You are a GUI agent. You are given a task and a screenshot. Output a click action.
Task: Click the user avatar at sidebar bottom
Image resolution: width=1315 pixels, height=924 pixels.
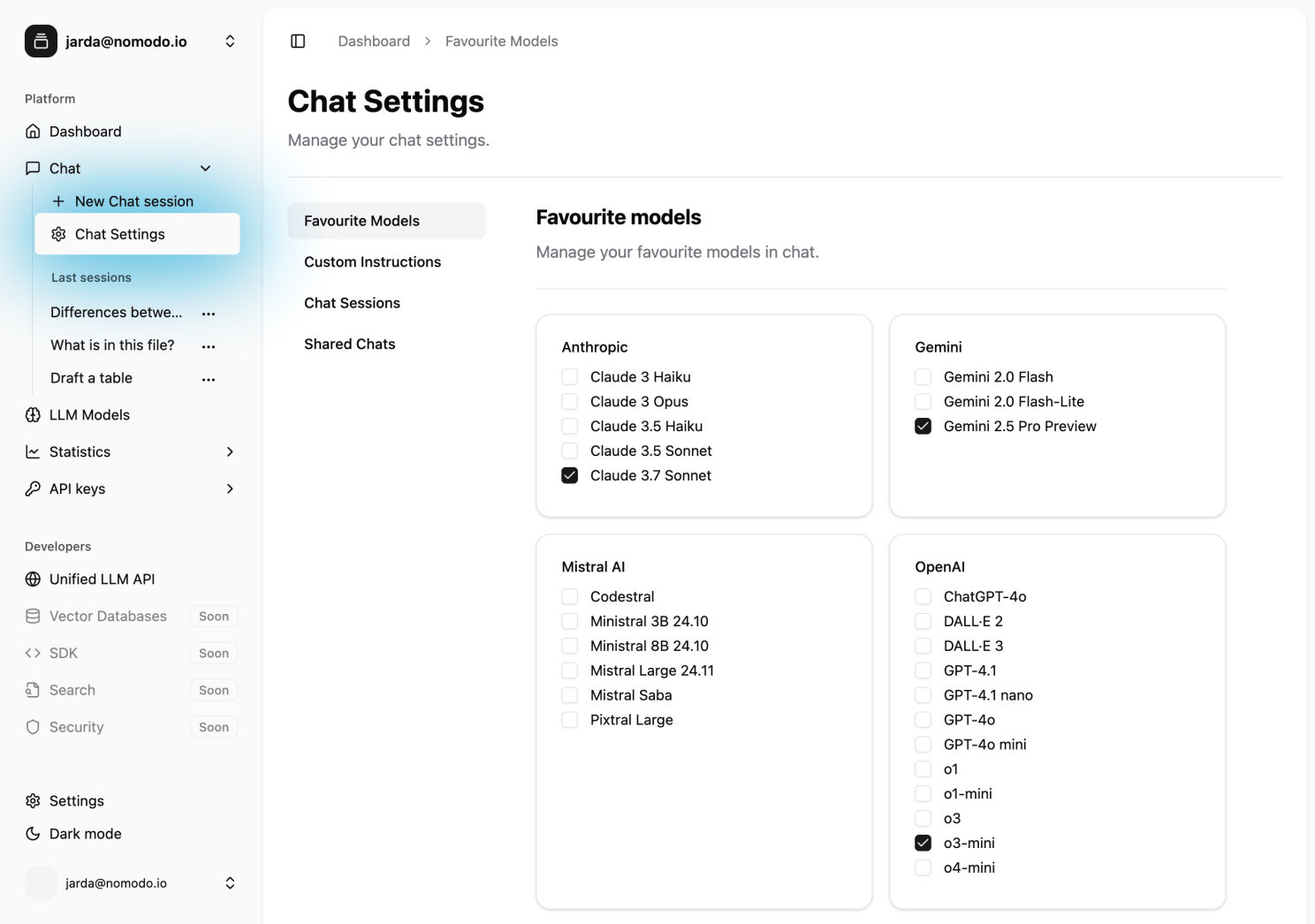[41, 883]
